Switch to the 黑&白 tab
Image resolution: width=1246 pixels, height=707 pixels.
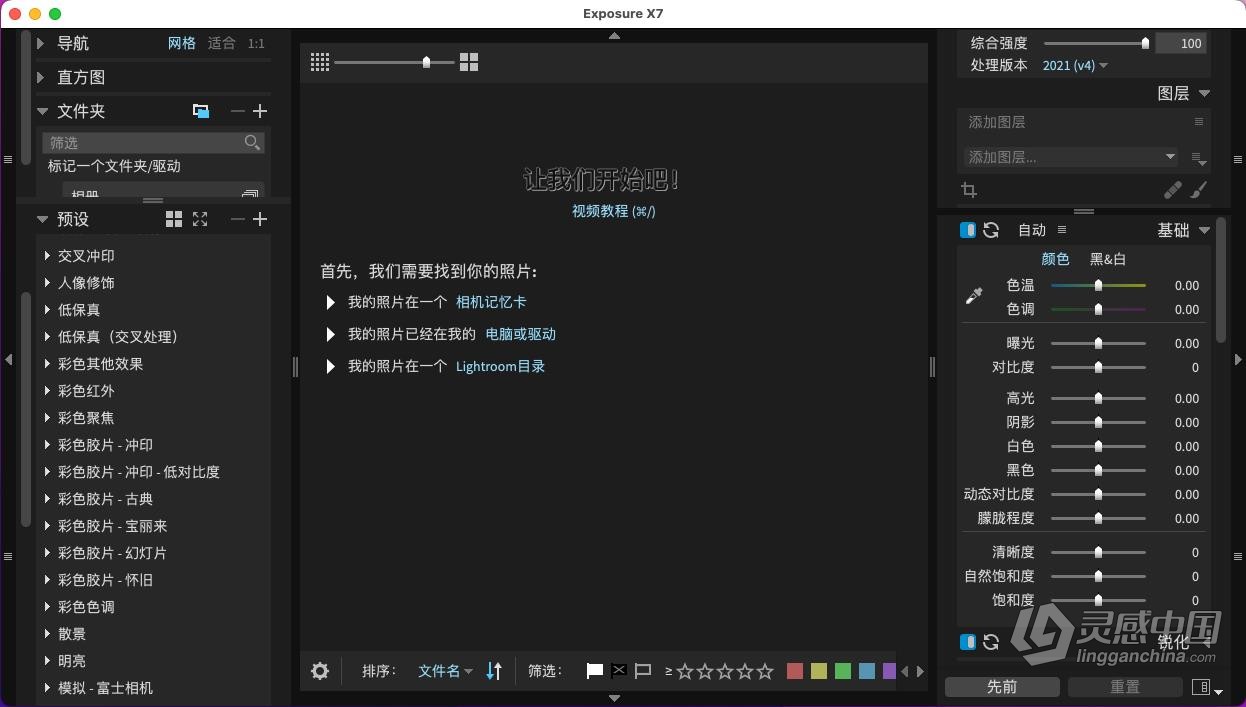click(1108, 259)
